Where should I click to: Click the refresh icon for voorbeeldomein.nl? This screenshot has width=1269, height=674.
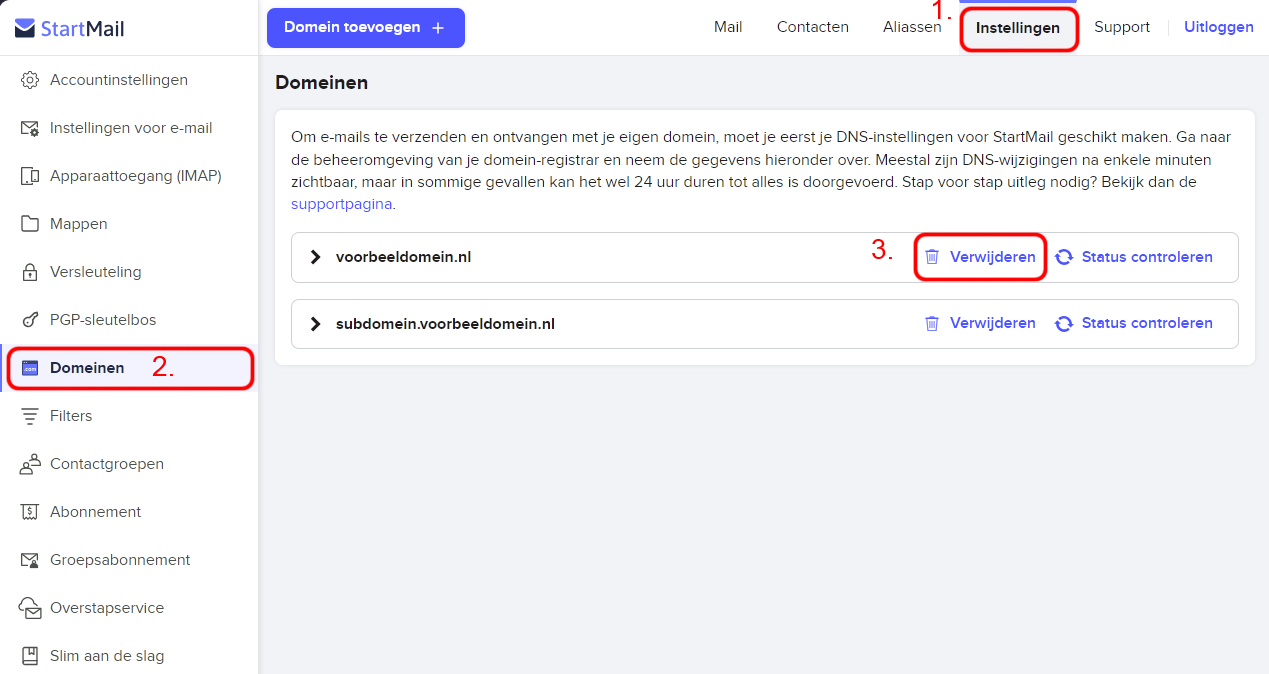click(1064, 257)
